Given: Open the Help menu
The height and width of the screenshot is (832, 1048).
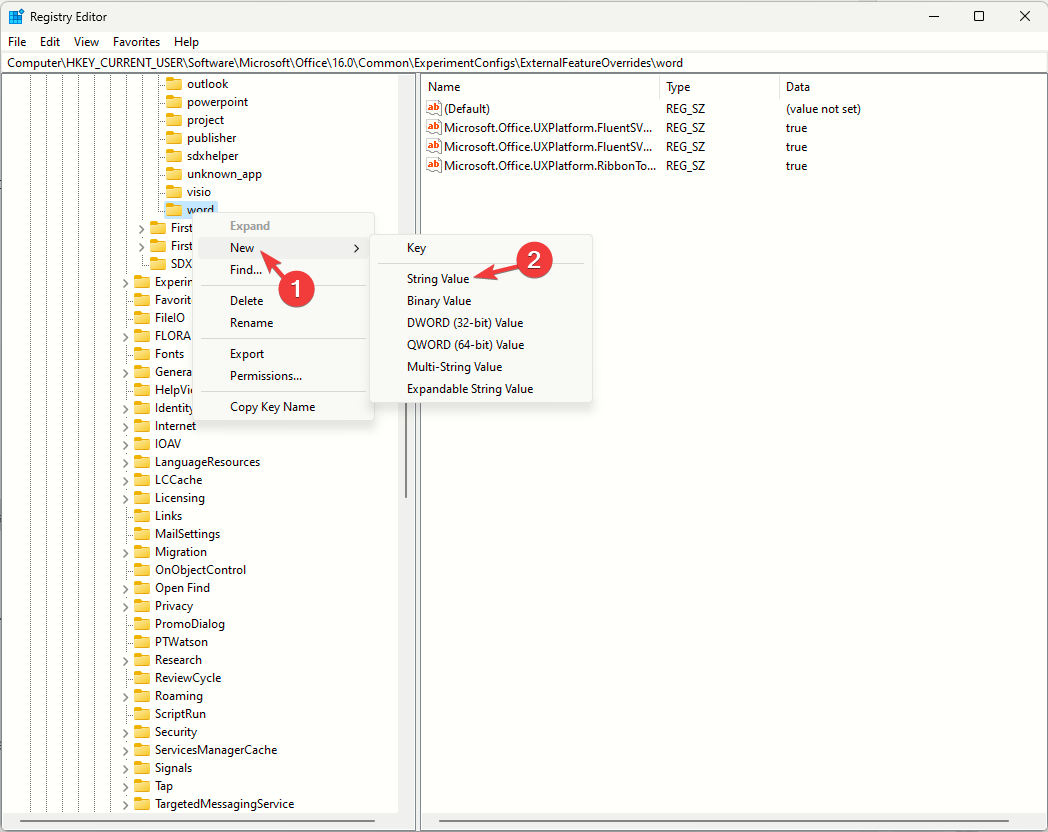Looking at the screenshot, I should pyautogui.click(x=186, y=41).
